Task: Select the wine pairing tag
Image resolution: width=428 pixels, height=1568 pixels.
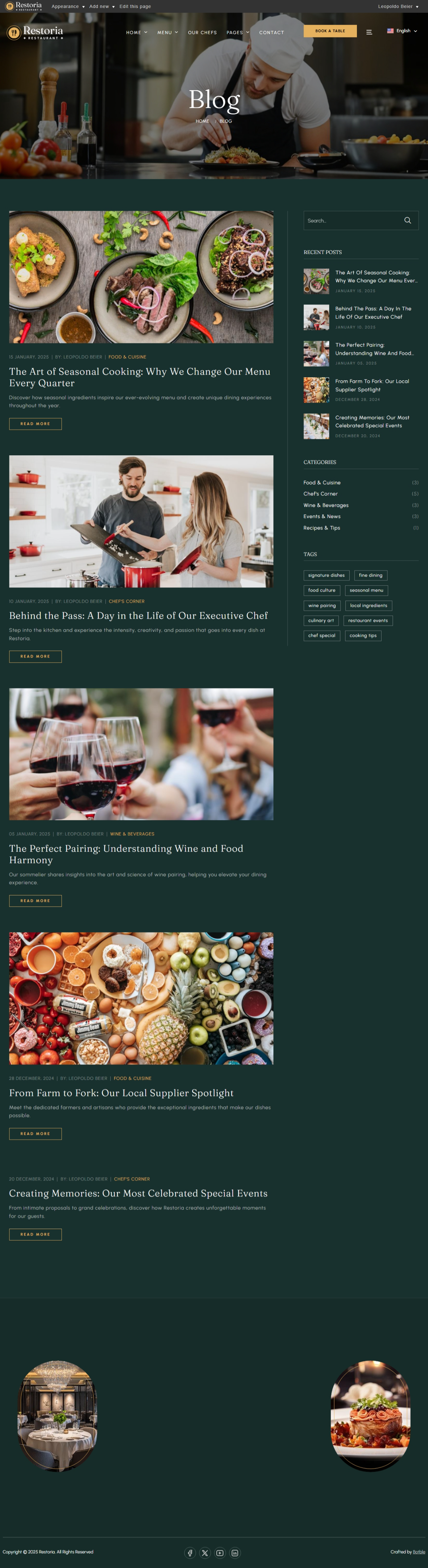Action: (x=322, y=606)
